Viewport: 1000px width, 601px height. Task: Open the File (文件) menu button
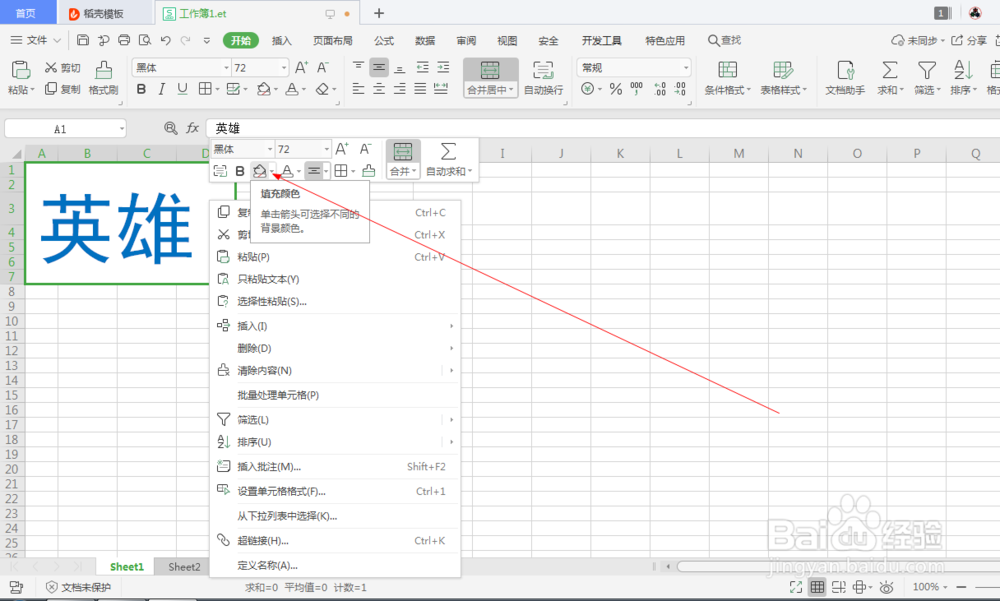point(36,40)
